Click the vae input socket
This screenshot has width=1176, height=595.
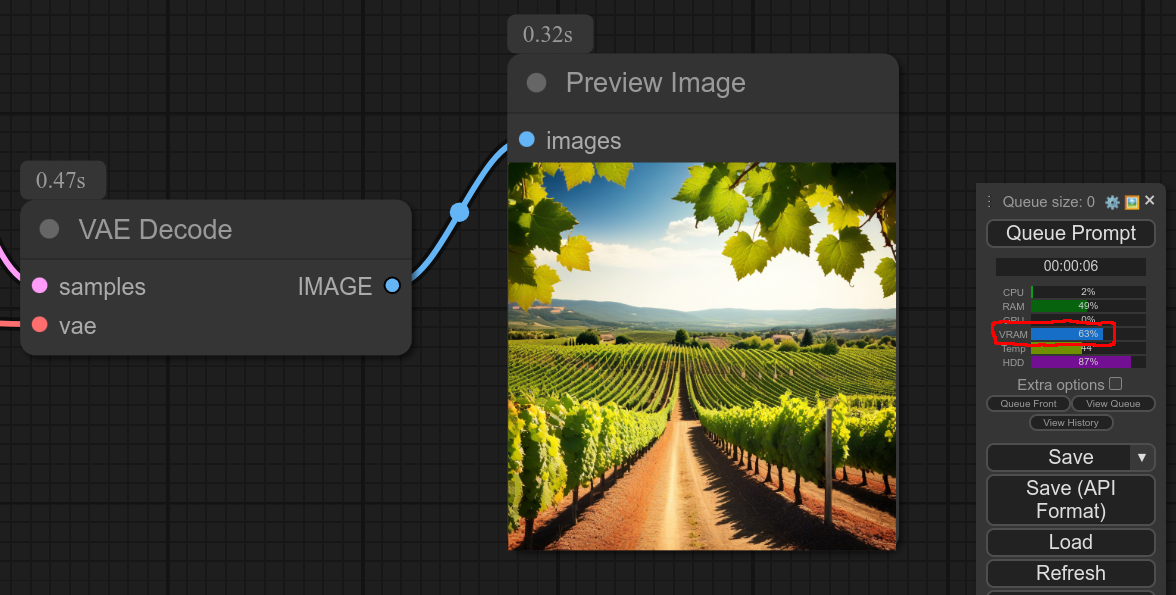point(40,324)
